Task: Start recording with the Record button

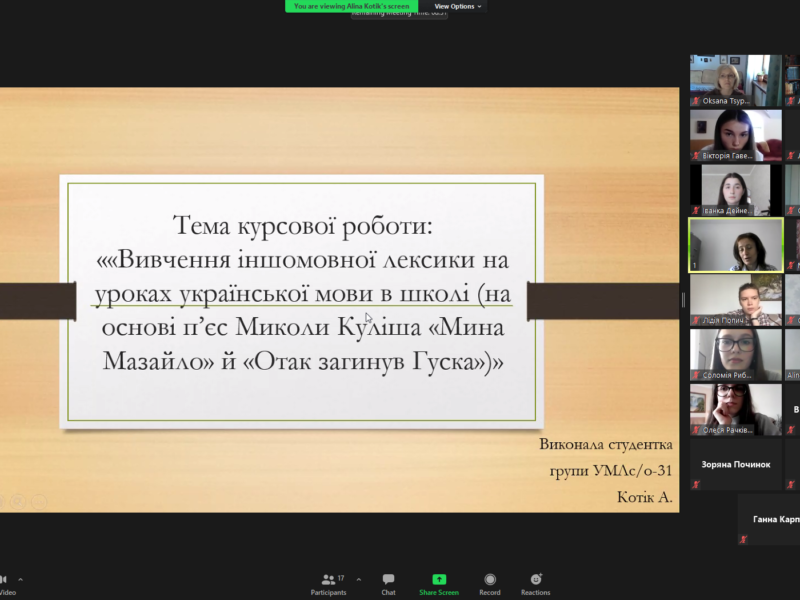Action: click(x=490, y=583)
